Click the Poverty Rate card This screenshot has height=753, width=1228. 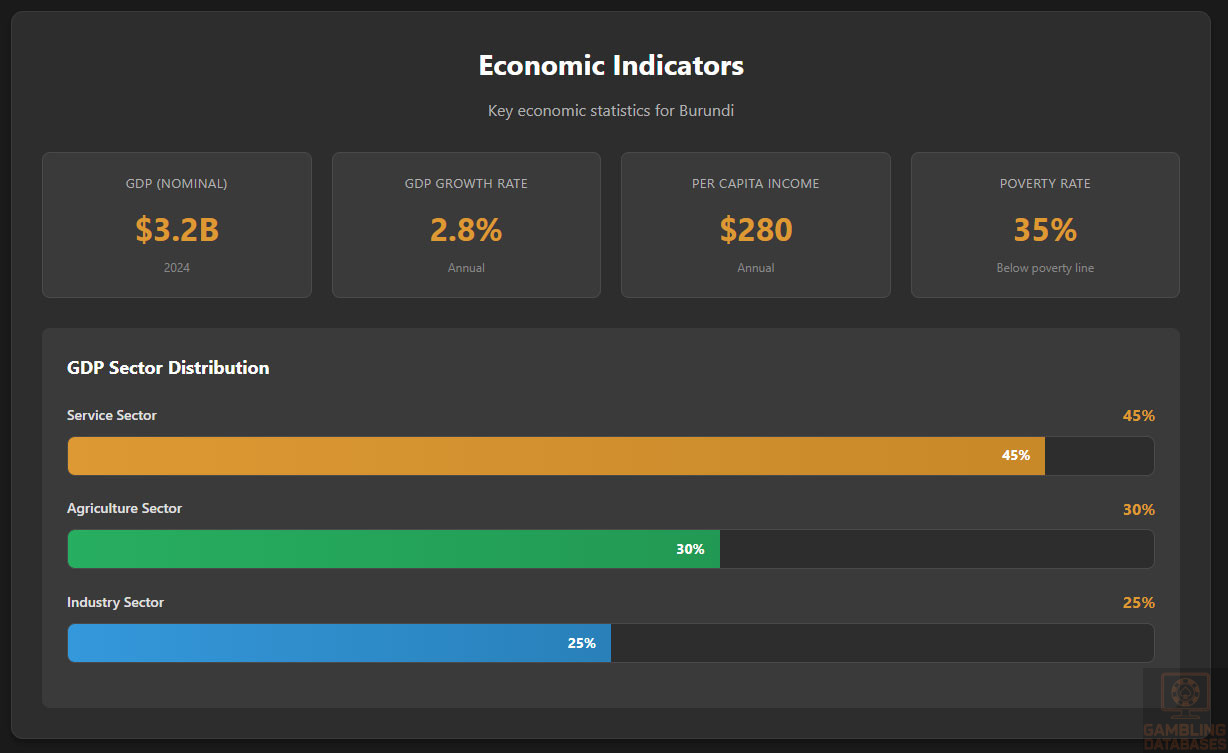[1045, 225]
